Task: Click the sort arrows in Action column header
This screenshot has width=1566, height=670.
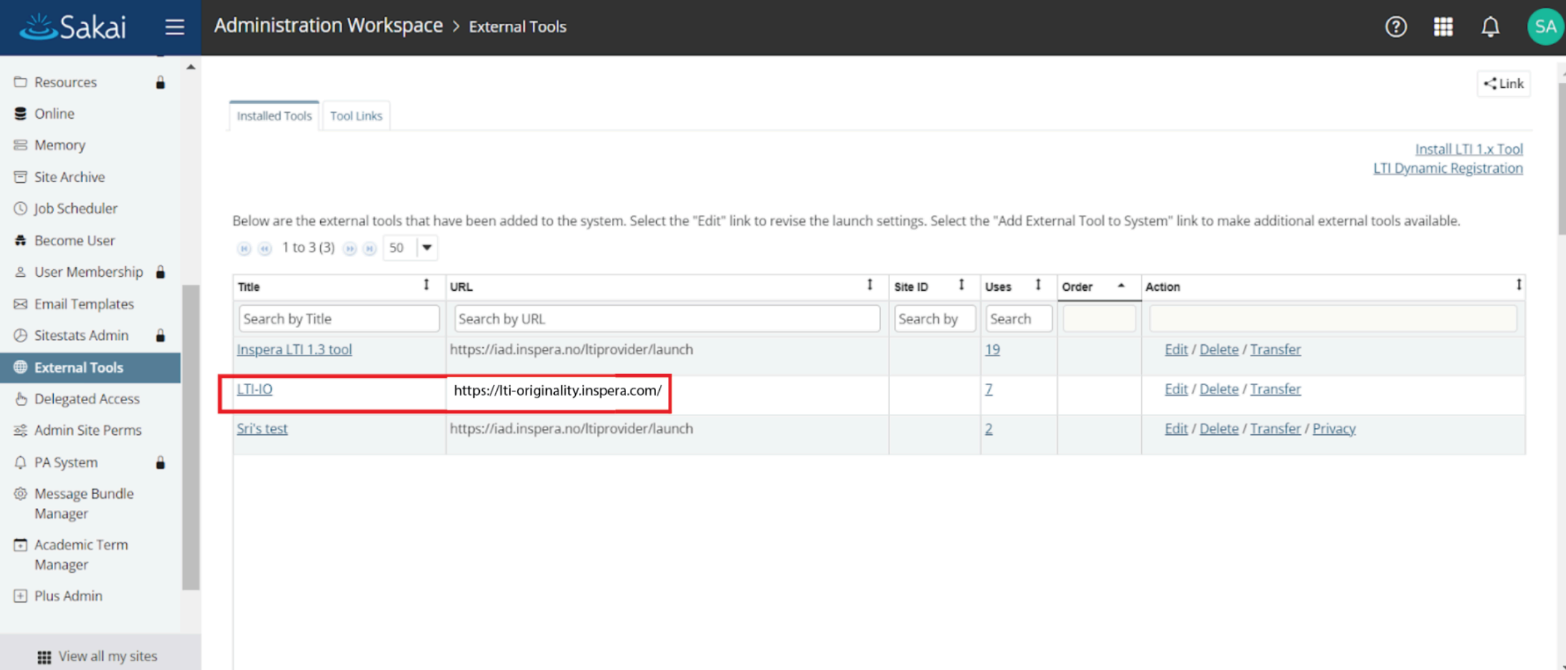Action: click(1519, 286)
